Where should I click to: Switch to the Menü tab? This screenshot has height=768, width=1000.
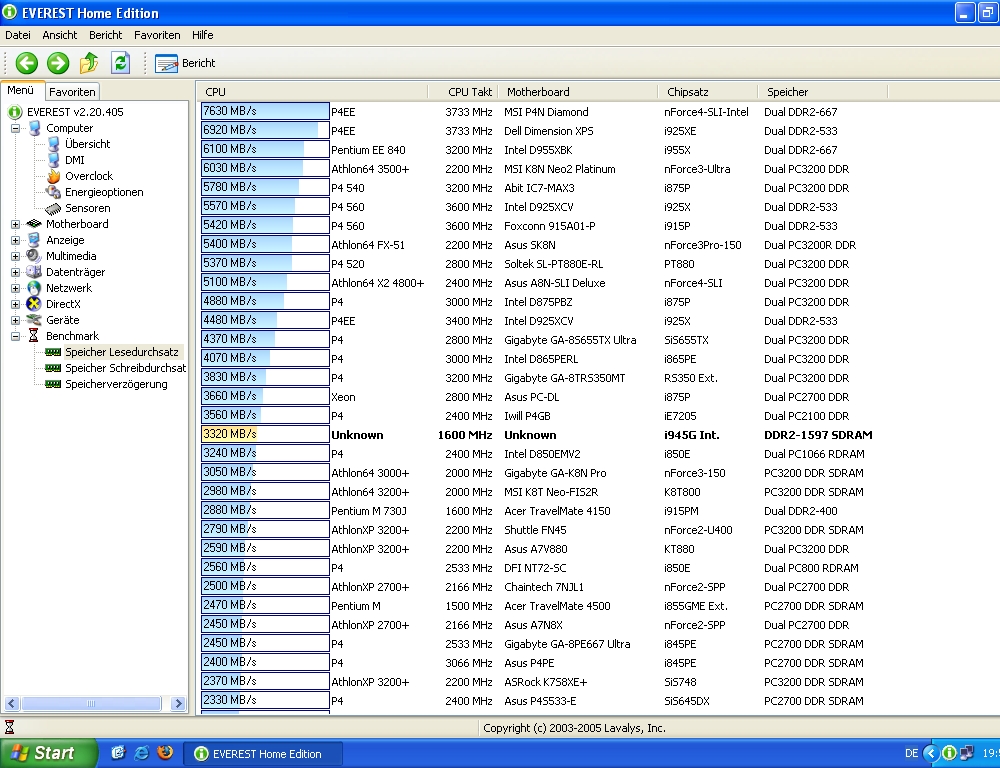point(21,91)
